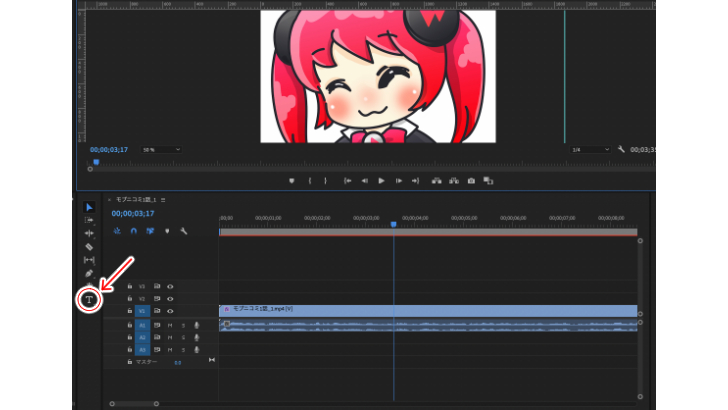The image size is (728, 410).
Task: Click Master track output arrows icon
Action: (x=212, y=360)
